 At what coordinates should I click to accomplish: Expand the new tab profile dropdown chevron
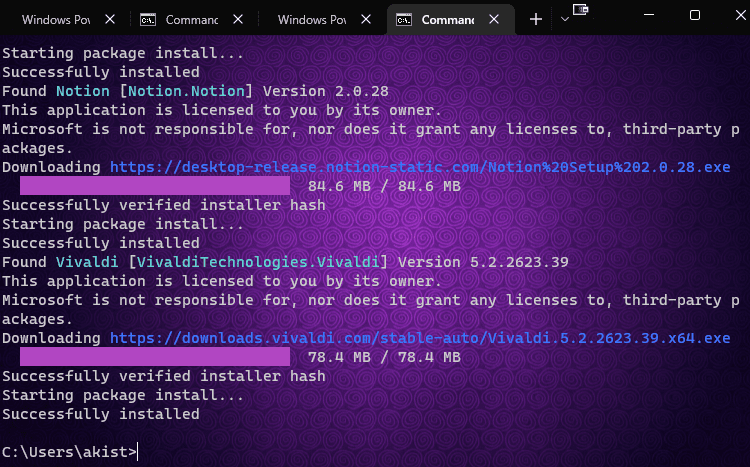click(x=565, y=20)
